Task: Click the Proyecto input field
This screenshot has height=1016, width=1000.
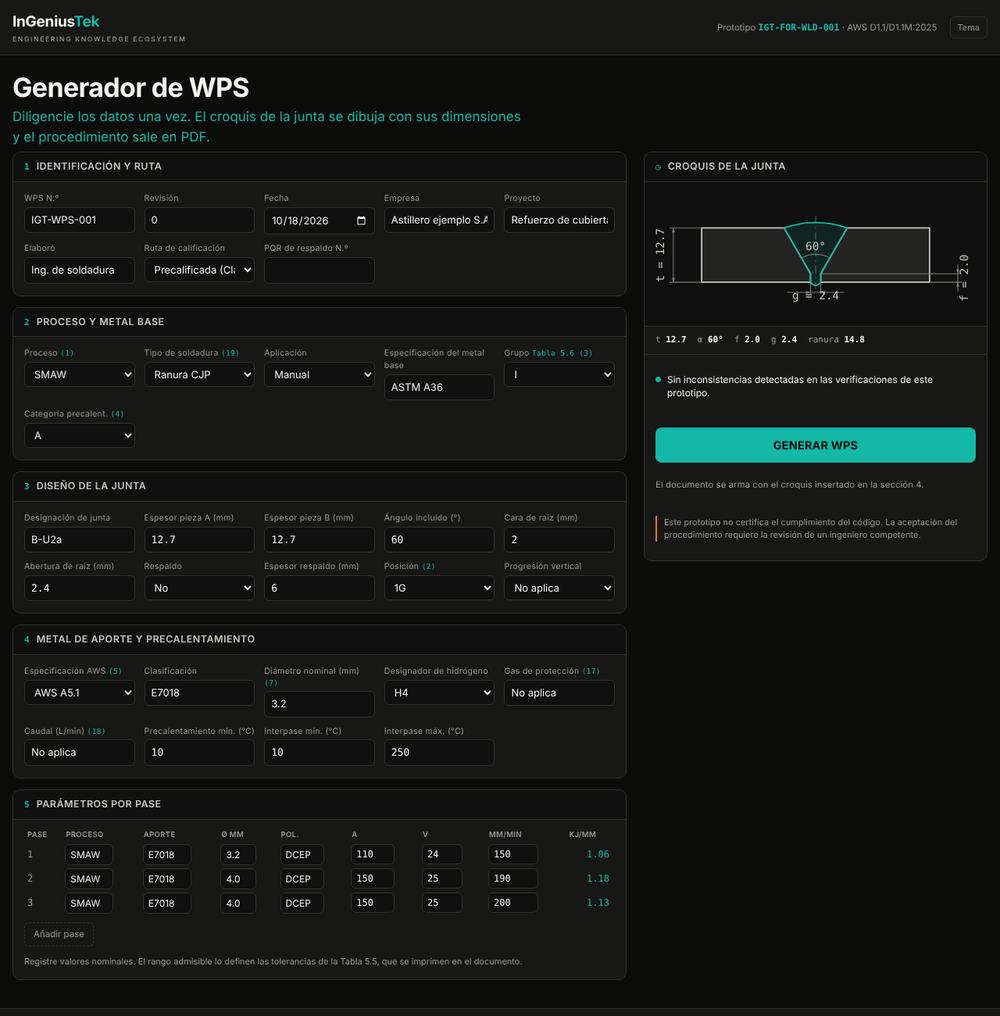Action: [x=559, y=220]
